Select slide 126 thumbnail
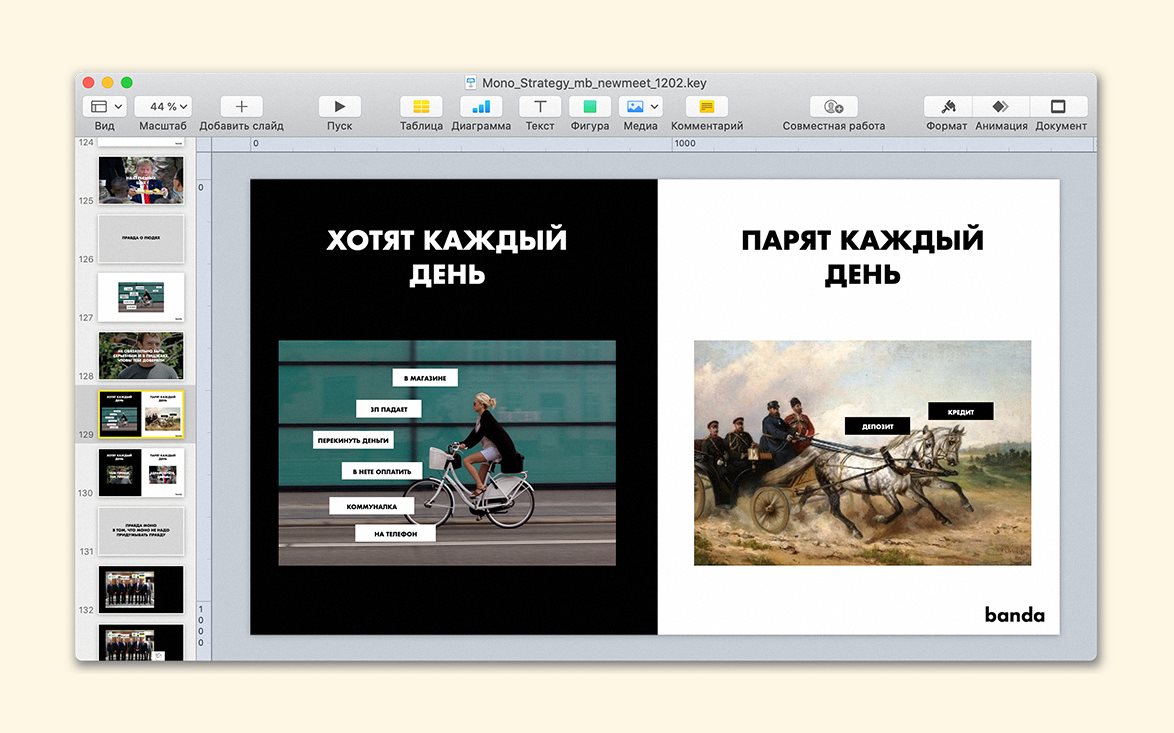This screenshot has width=1174, height=733. (141, 238)
